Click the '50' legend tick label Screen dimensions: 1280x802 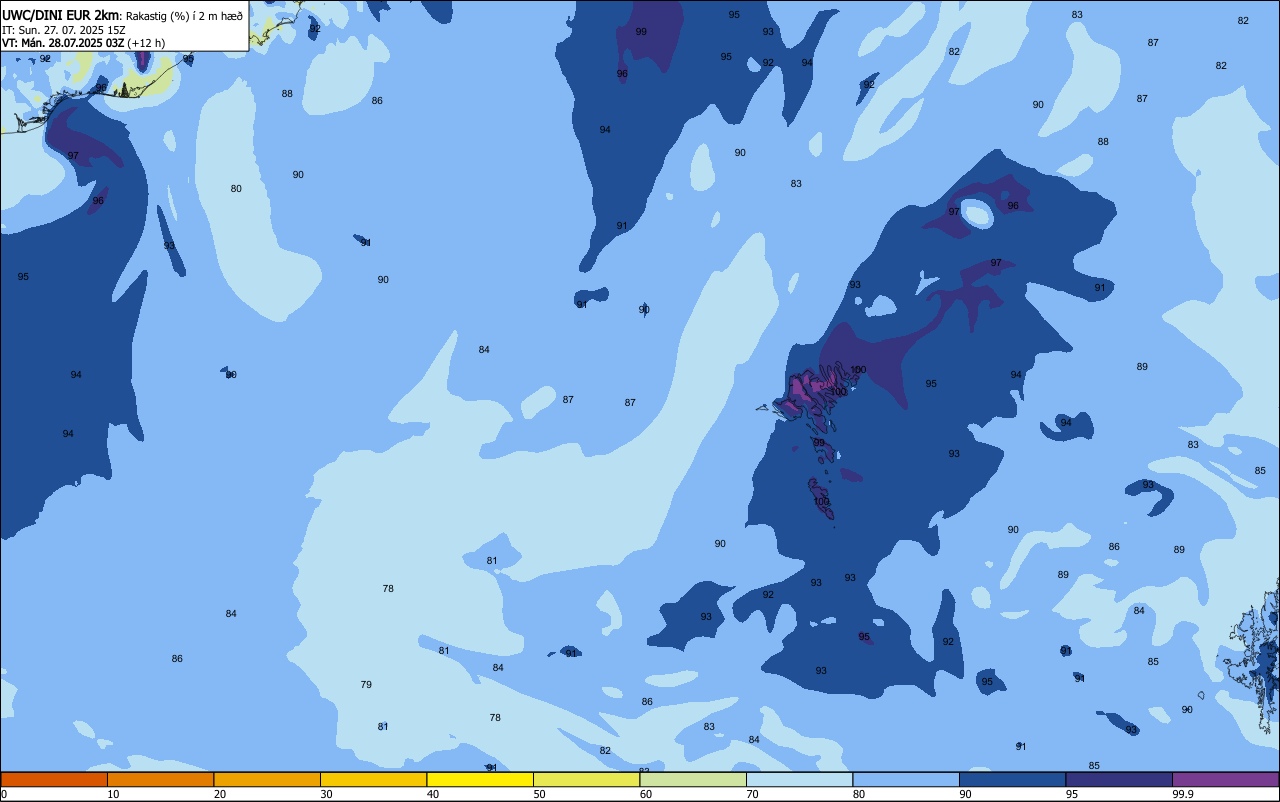click(x=540, y=794)
